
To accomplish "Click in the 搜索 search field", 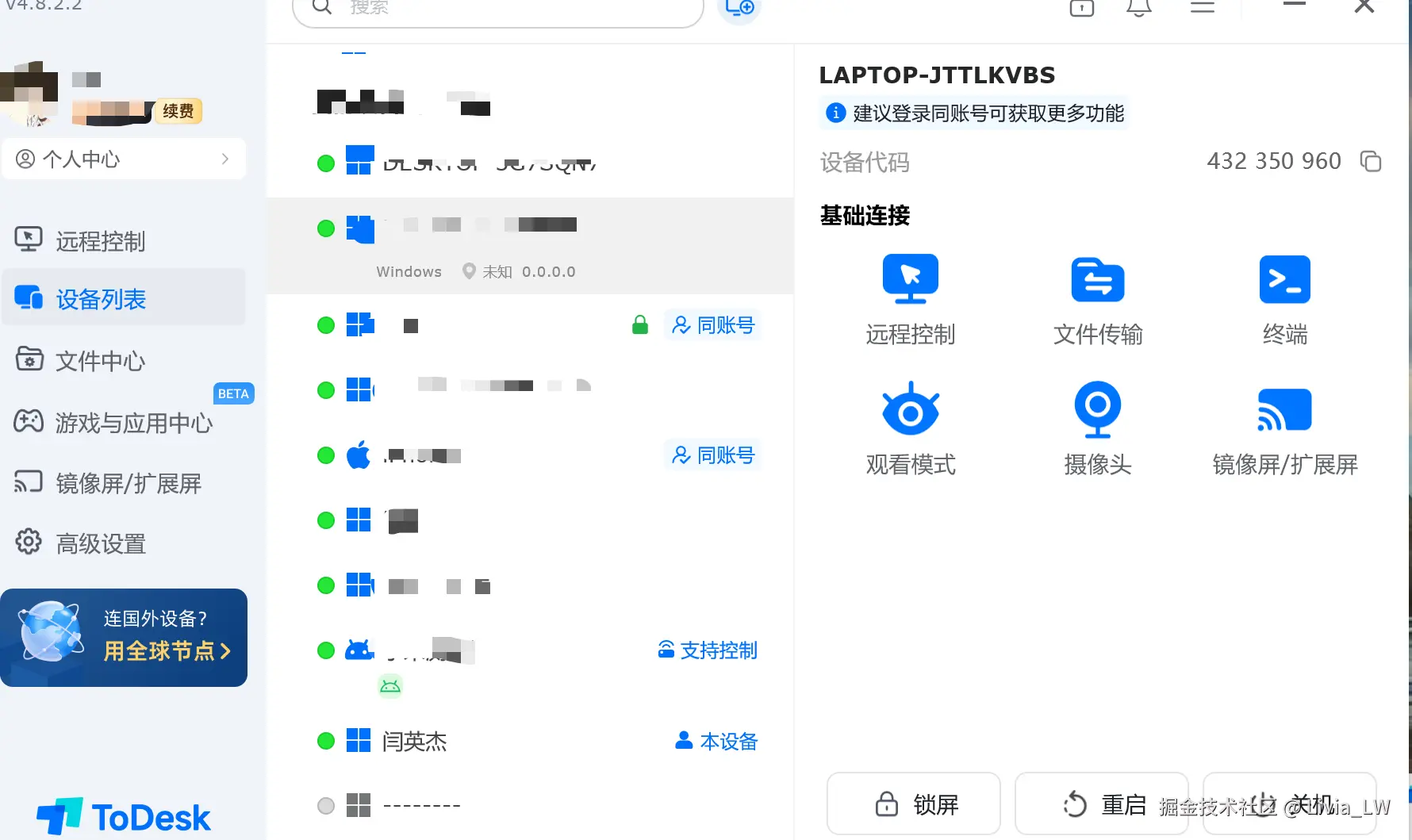I will 498,8.
